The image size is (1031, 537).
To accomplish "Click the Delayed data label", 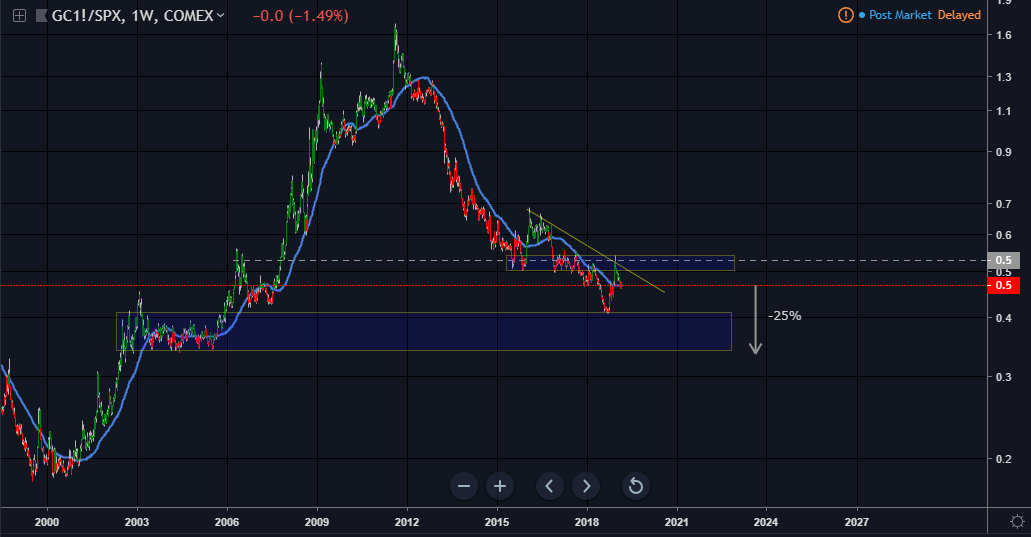I will click(959, 15).
